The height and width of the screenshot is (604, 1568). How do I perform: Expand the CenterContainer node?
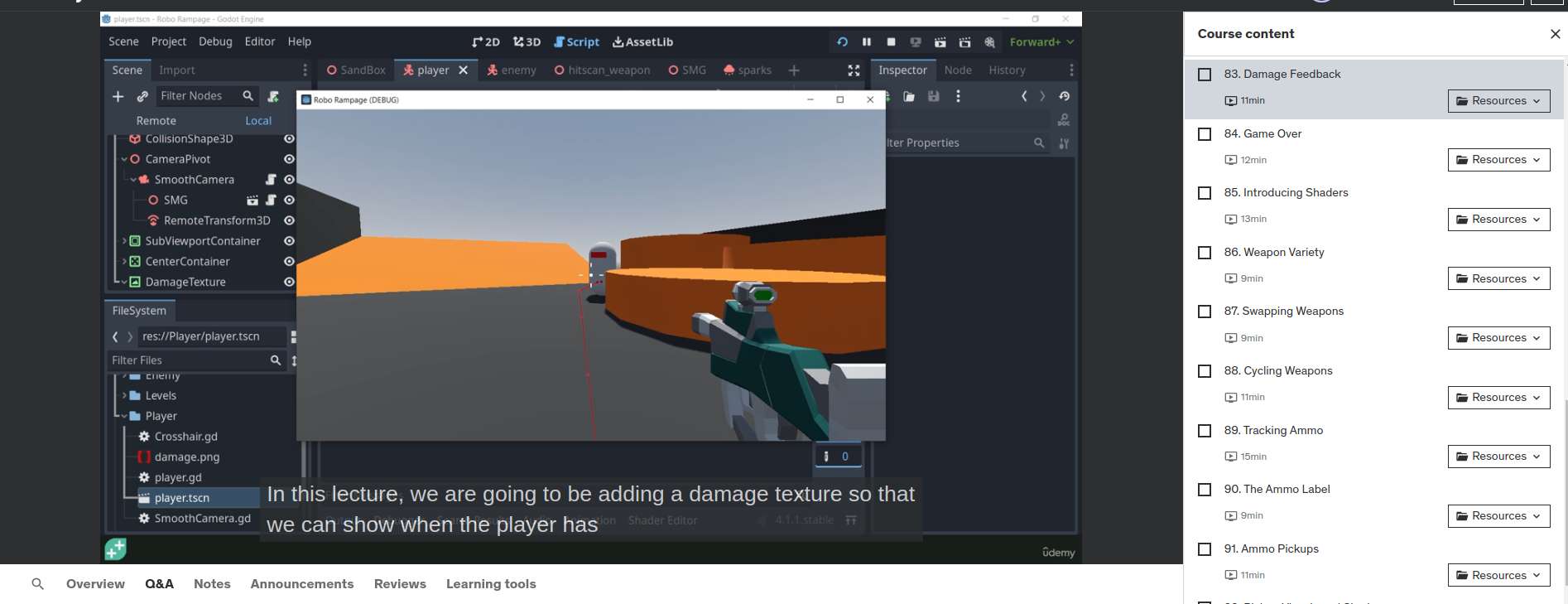pyautogui.click(x=124, y=262)
